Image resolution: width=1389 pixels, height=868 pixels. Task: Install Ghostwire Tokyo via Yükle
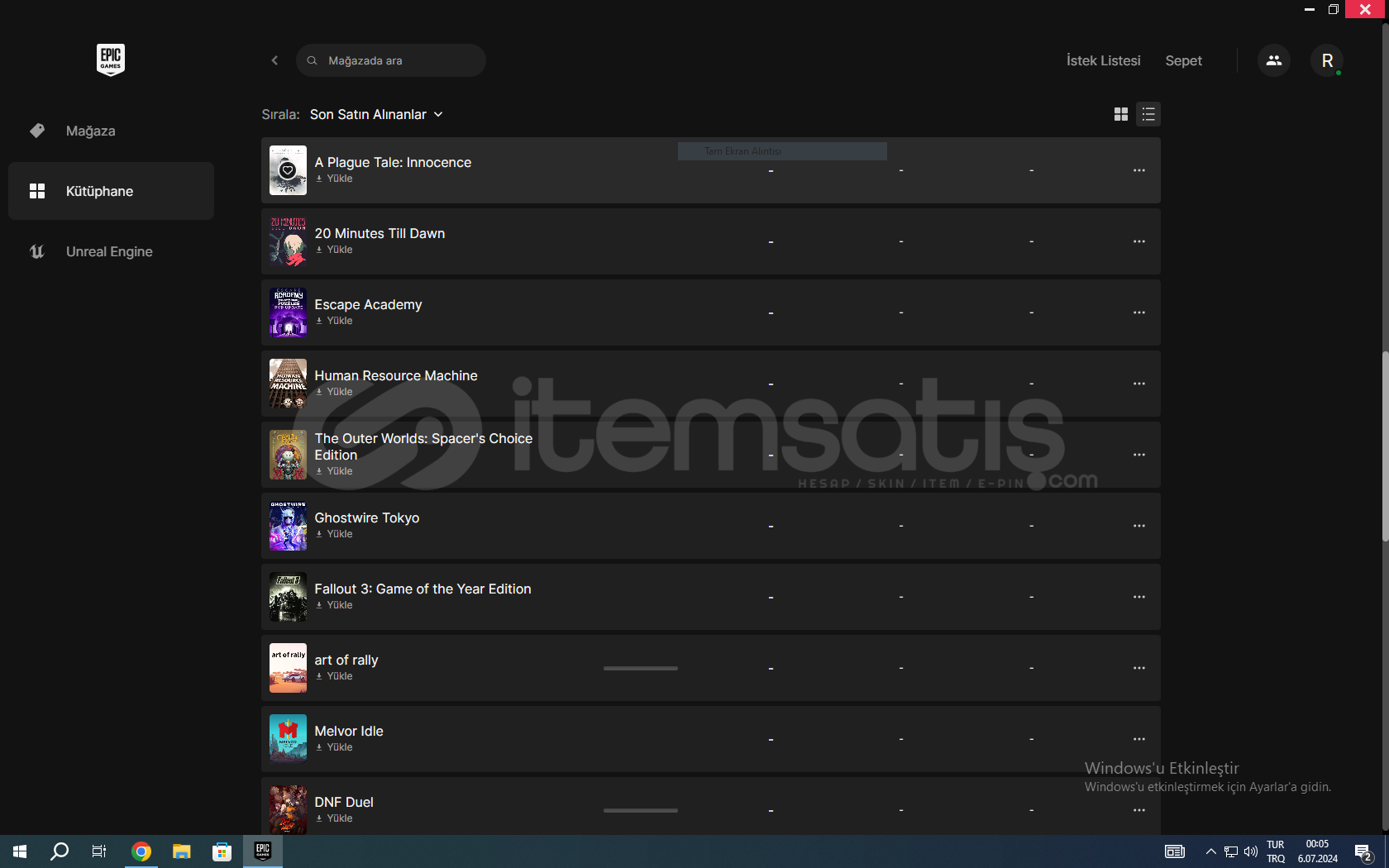[x=334, y=534]
